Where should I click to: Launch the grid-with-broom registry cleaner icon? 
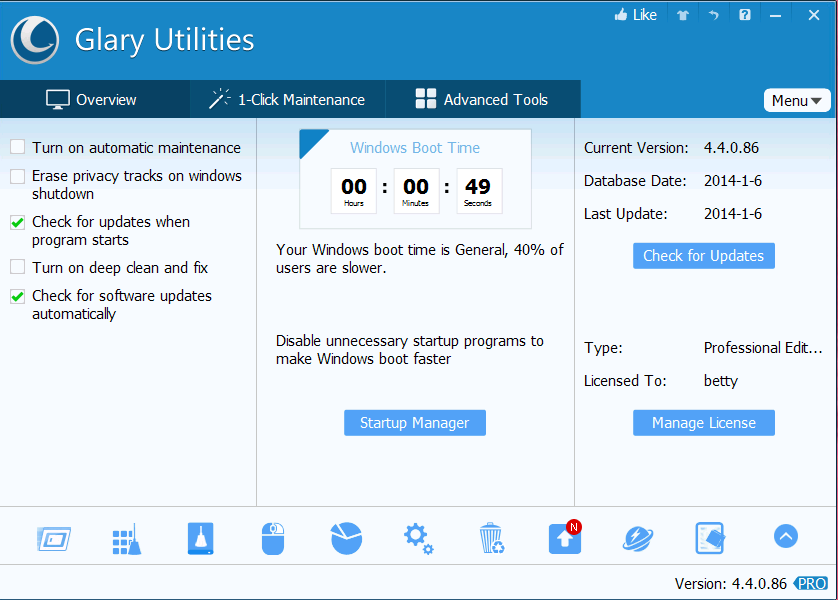pyautogui.click(x=127, y=539)
